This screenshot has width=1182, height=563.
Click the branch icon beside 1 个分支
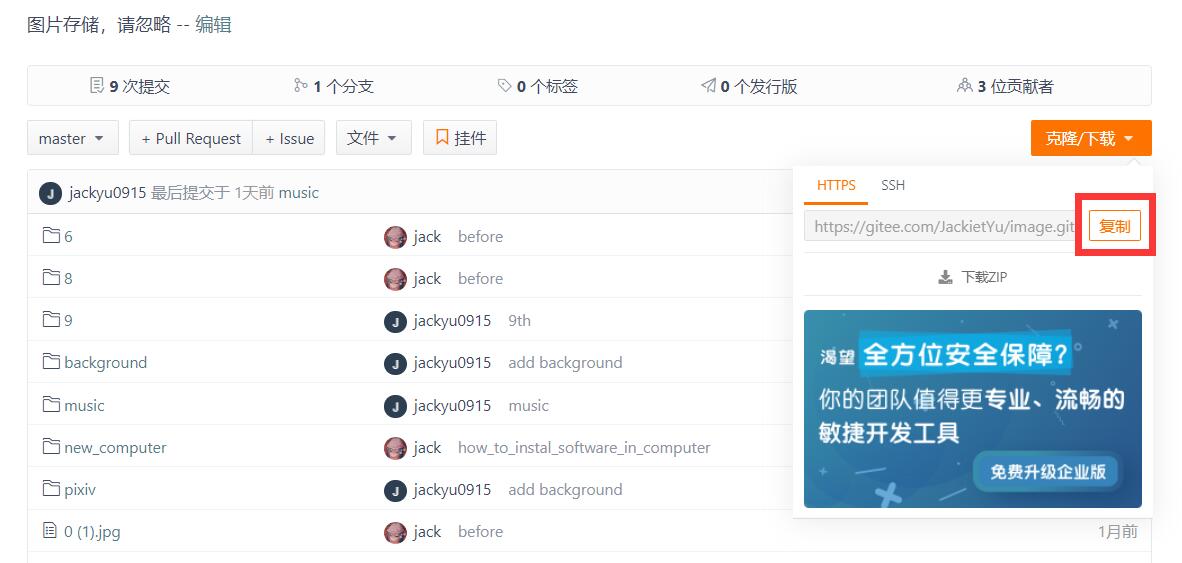[300, 86]
